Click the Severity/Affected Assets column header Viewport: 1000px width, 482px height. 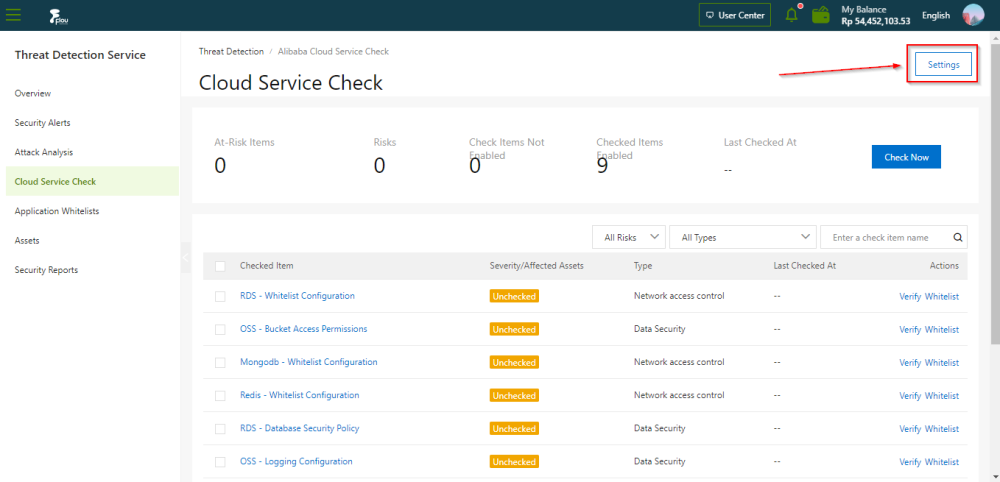(536, 266)
